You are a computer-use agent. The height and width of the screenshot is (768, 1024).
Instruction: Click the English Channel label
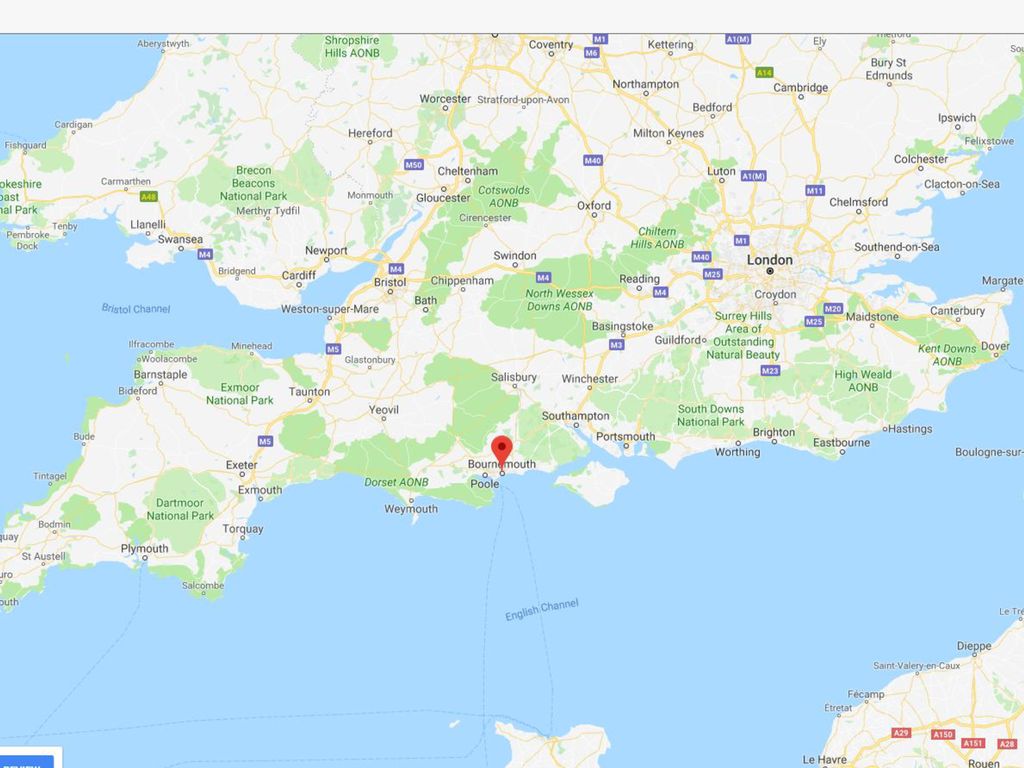(541, 610)
